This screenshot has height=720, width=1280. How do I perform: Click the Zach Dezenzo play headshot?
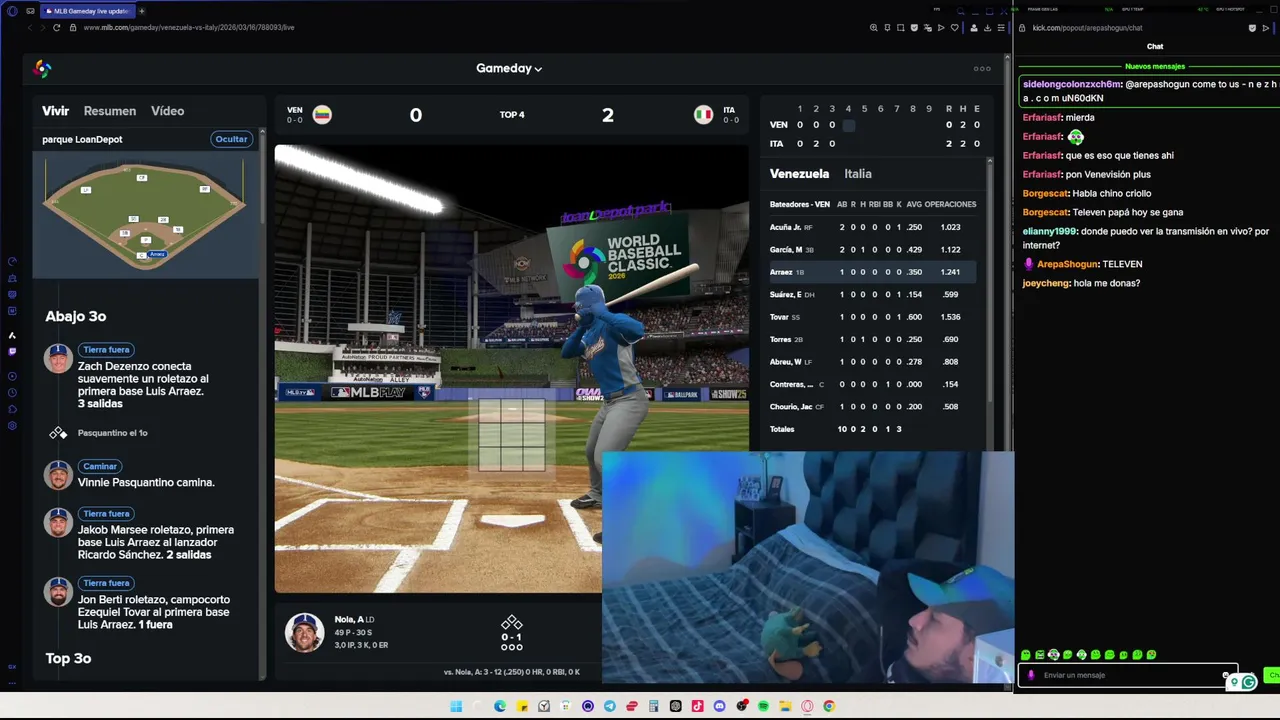point(58,358)
